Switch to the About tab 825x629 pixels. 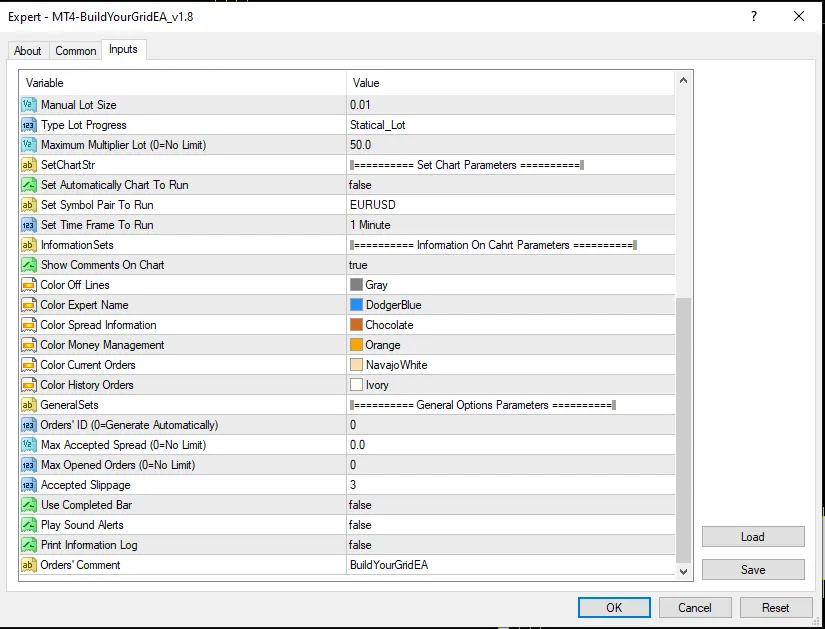(x=27, y=51)
